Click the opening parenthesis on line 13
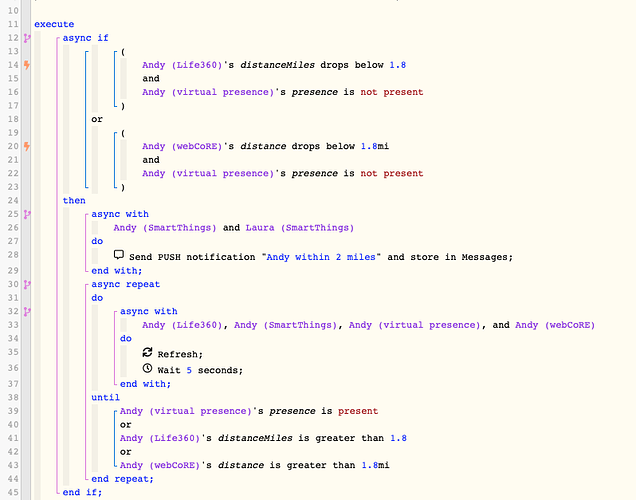This screenshot has height=500, width=636. point(123,52)
